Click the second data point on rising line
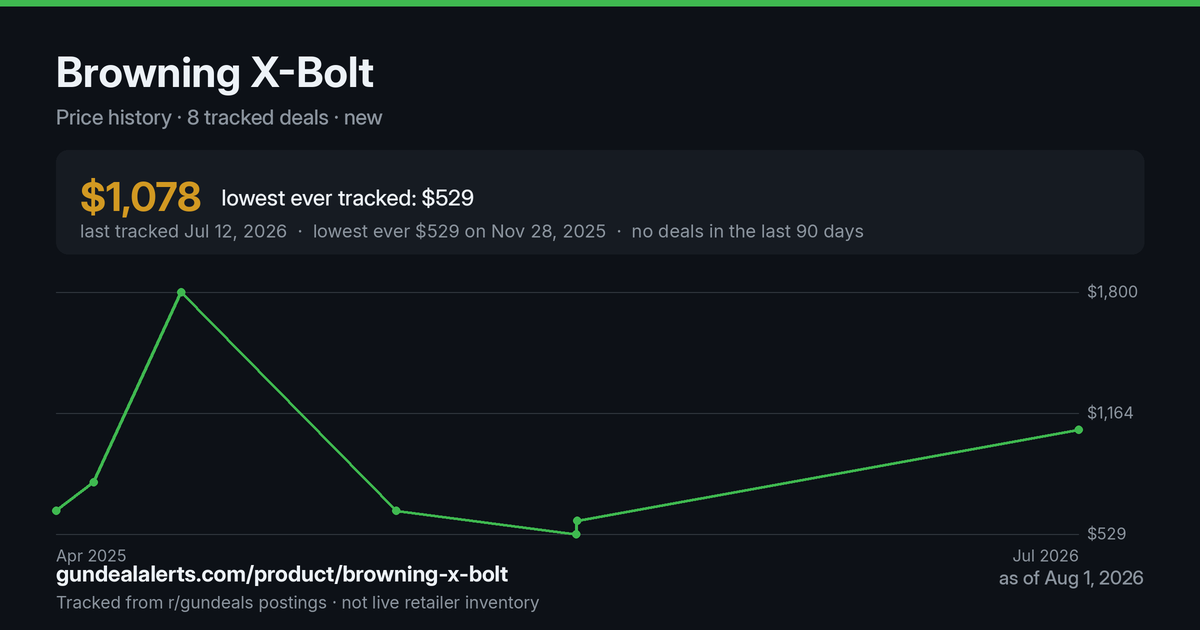1200x630 pixels. [x=94, y=482]
